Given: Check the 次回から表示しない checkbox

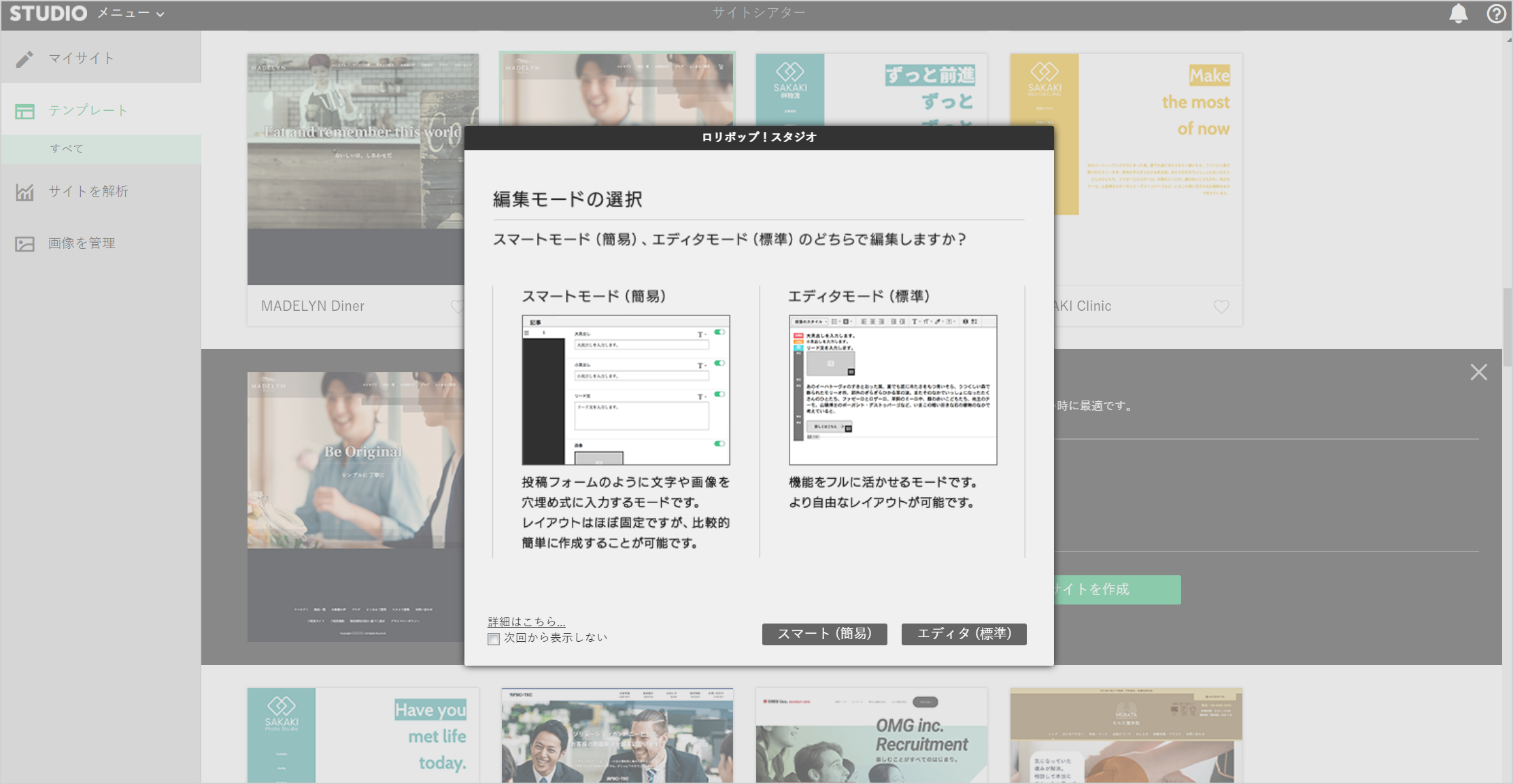Looking at the screenshot, I should [494, 638].
